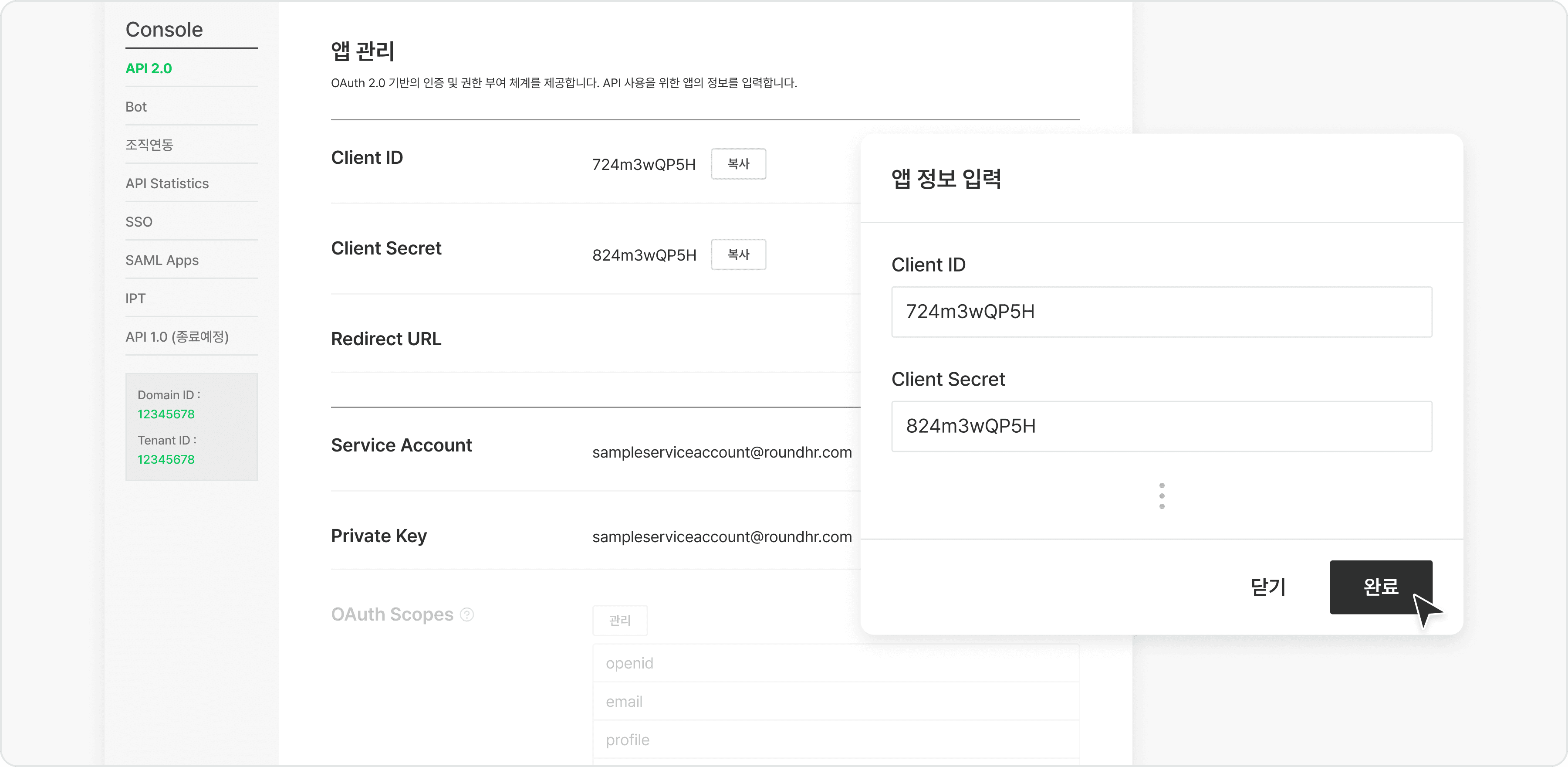Select SAML Apps in sidebar

pos(162,260)
